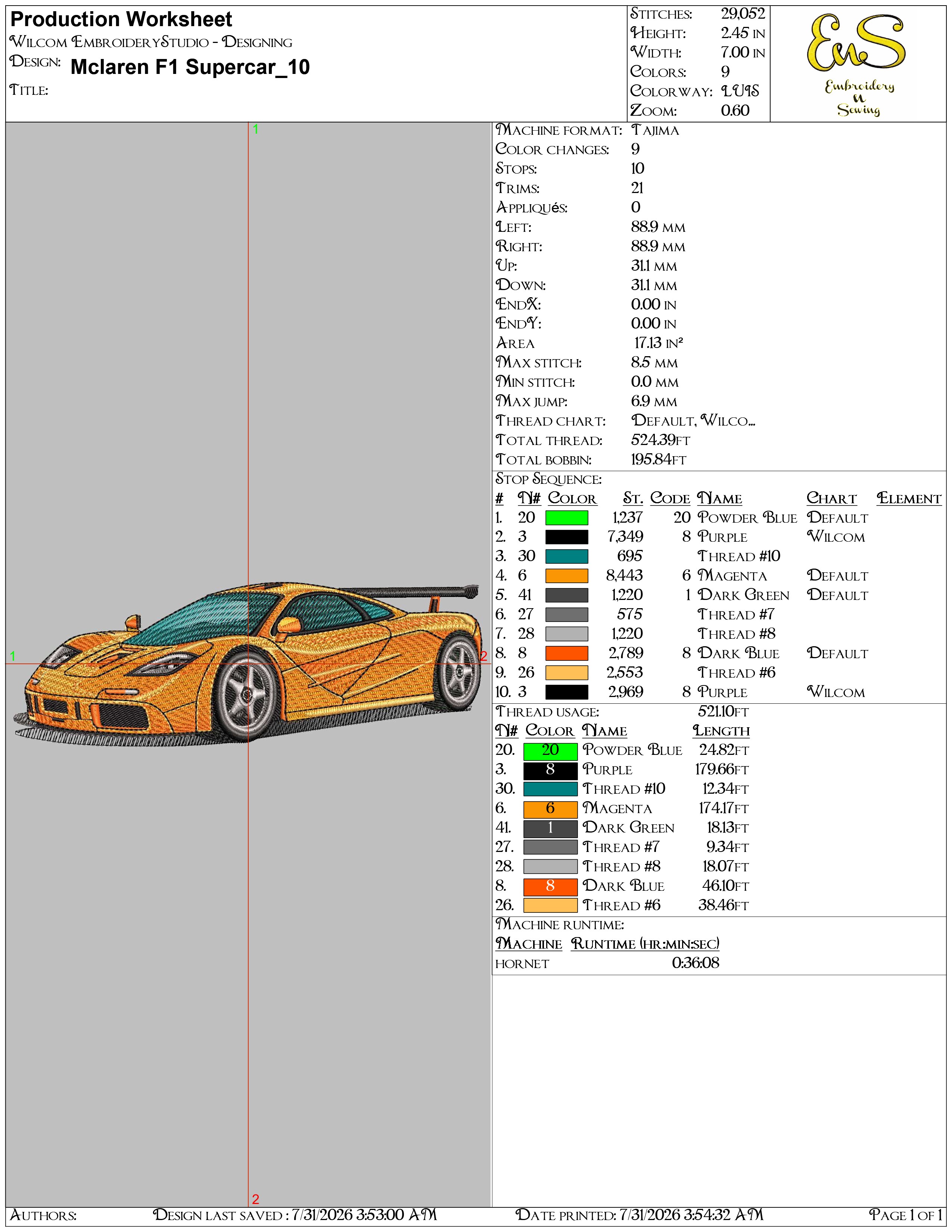Click the black swatch in stop sequence row 2
The width and height of the screenshot is (952, 1232).
click(566, 537)
